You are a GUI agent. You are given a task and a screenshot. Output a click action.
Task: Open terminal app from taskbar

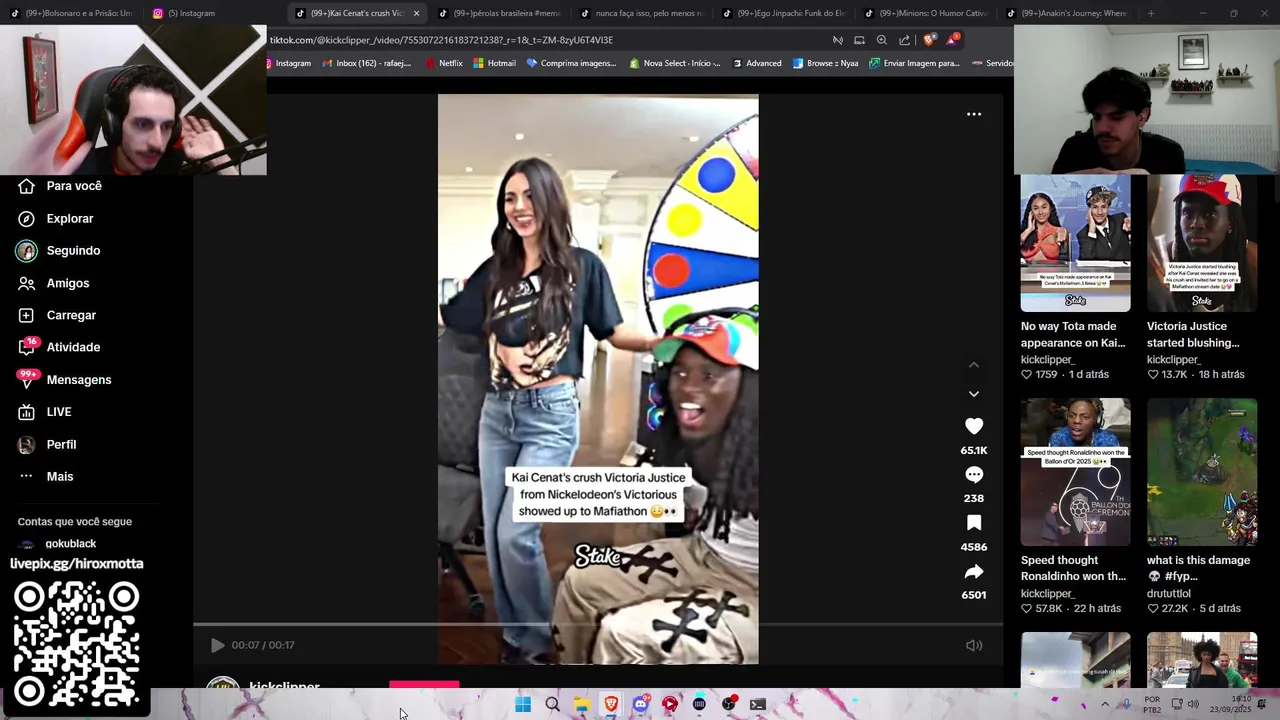point(758,705)
